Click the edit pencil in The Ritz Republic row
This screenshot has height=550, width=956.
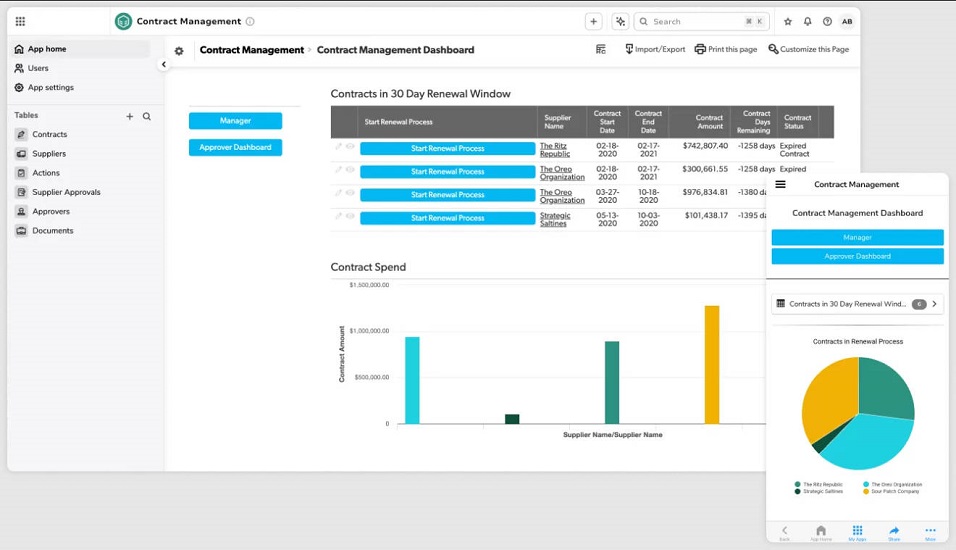pos(339,146)
